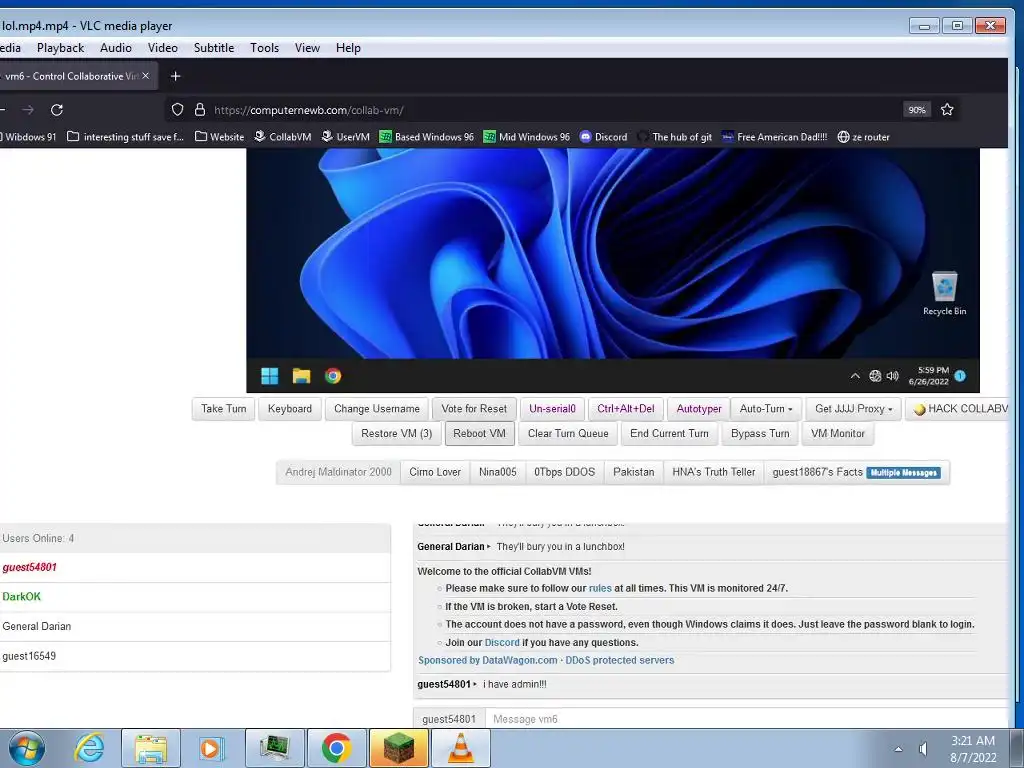The width and height of the screenshot is (1024, 768).
Task: Click the Clear Turn Queue button
Action: tap(568, 434)
